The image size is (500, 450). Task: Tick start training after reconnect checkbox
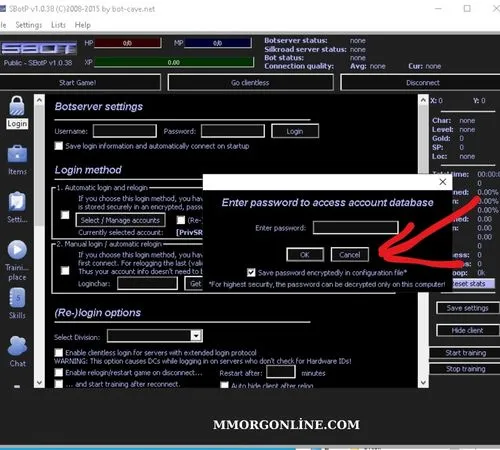(59, 384)
